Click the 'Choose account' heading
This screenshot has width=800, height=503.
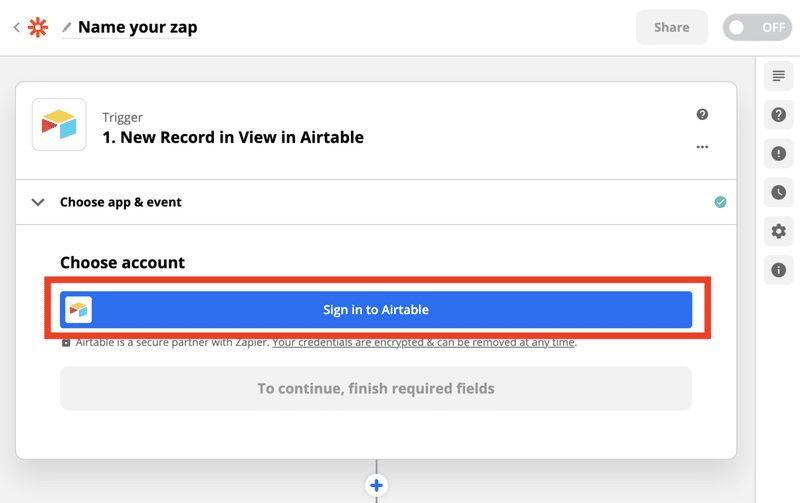tap(122, 262)
